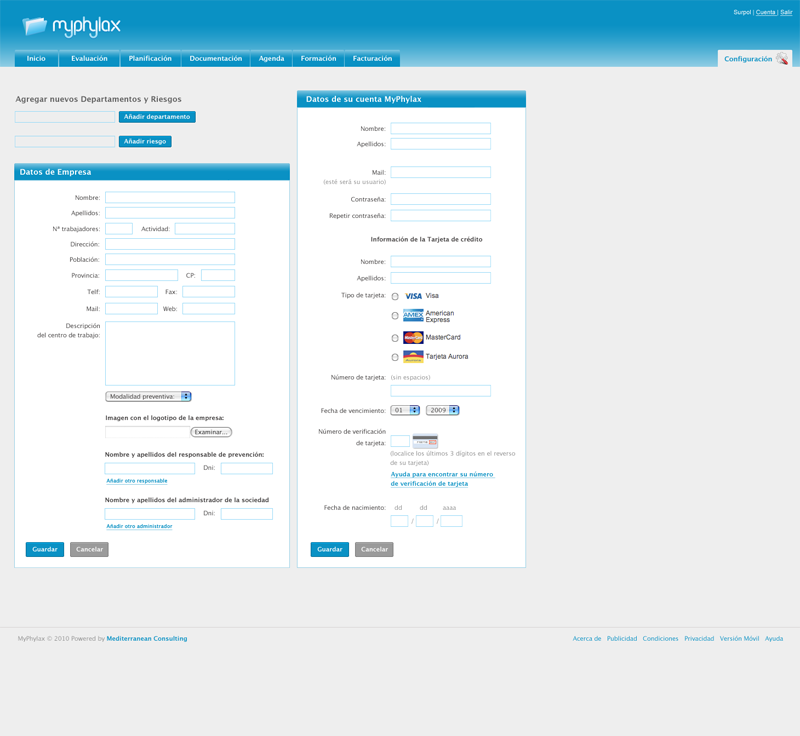Open the Facturación tab
Viewport: 800px width, 736px height.
(372, 59)
